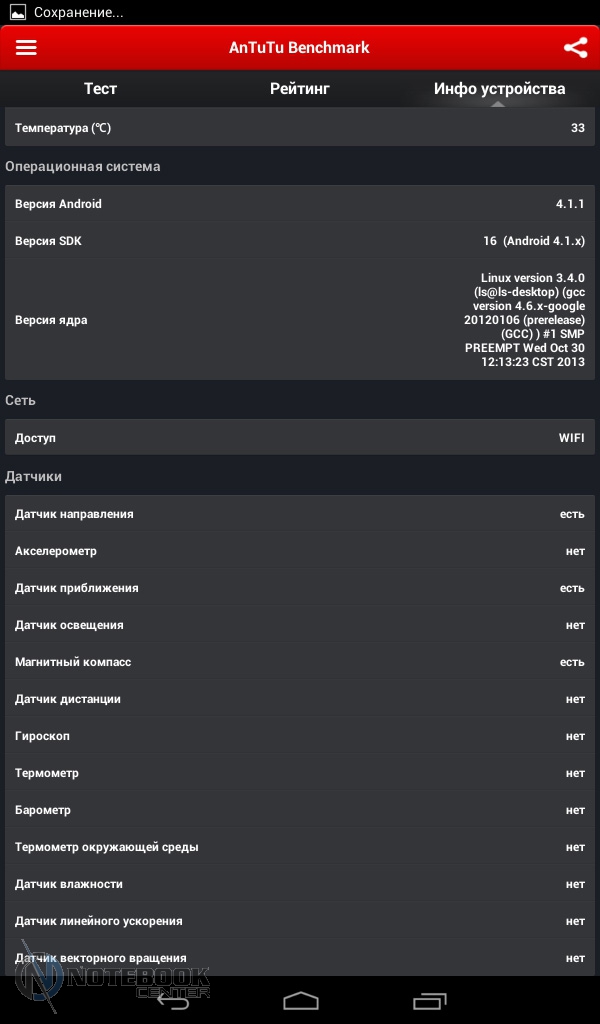
Task: Tap the screenshot saving notification icon
Action: click(16, 13)
